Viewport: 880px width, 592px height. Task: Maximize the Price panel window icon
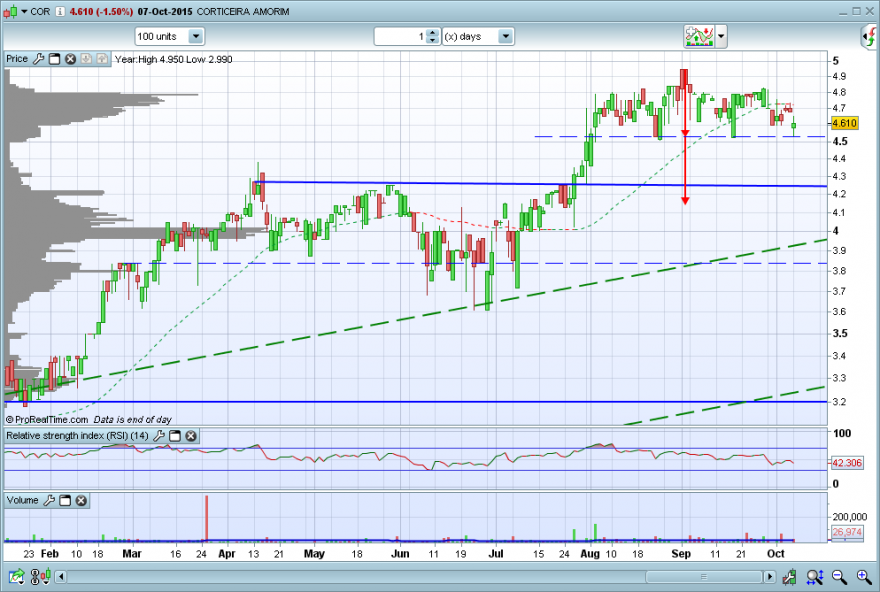click(x=54, y=59)
